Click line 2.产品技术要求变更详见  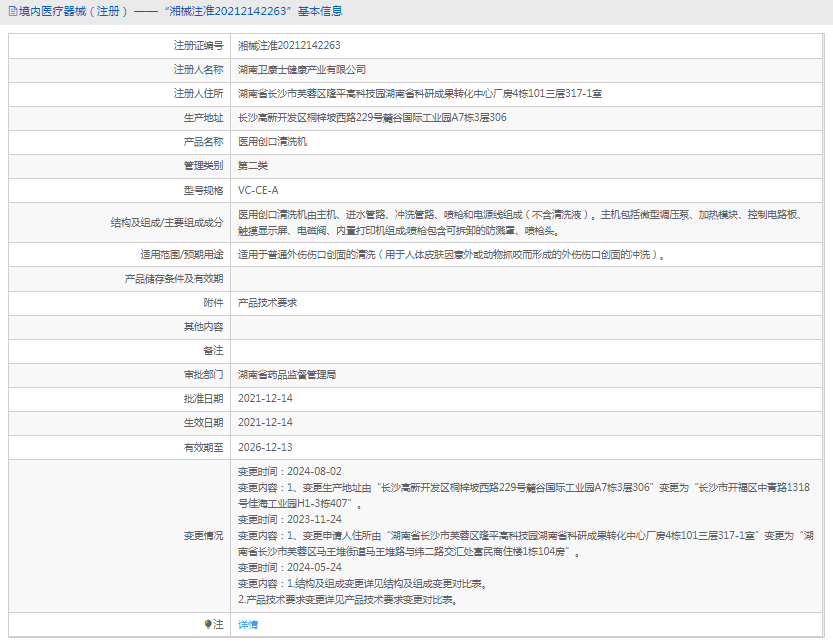[x=348, y=600]
